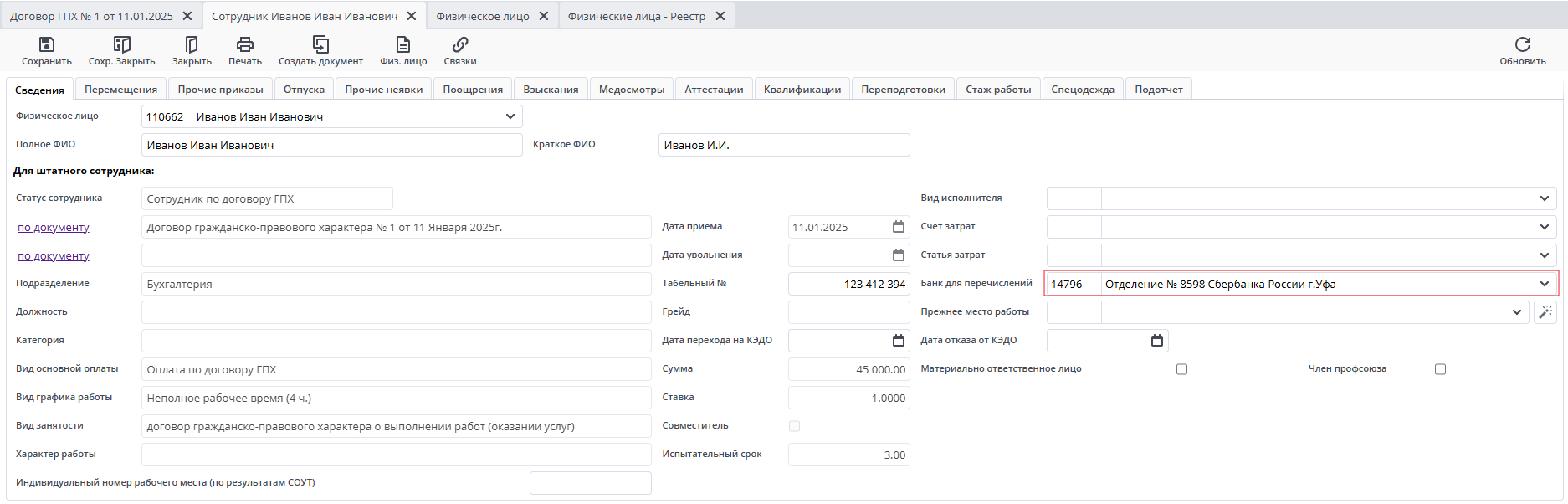Toggle Материально ответственное лицо checkbox
This screenshot has width=1568, height=504.
pos(1181,369)
